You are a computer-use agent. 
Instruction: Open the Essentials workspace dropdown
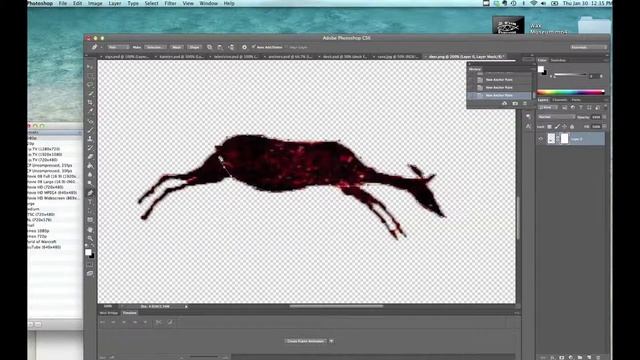588,47
